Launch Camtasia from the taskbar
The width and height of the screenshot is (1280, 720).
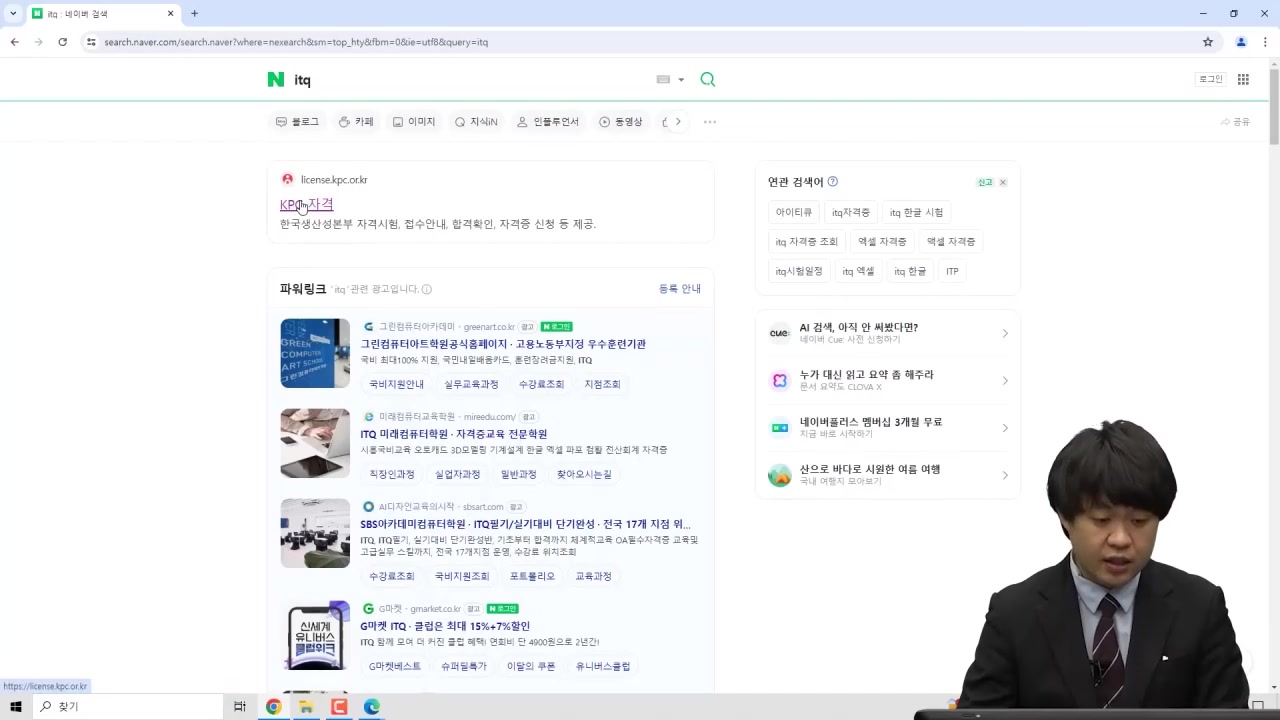tap(339, 707)
